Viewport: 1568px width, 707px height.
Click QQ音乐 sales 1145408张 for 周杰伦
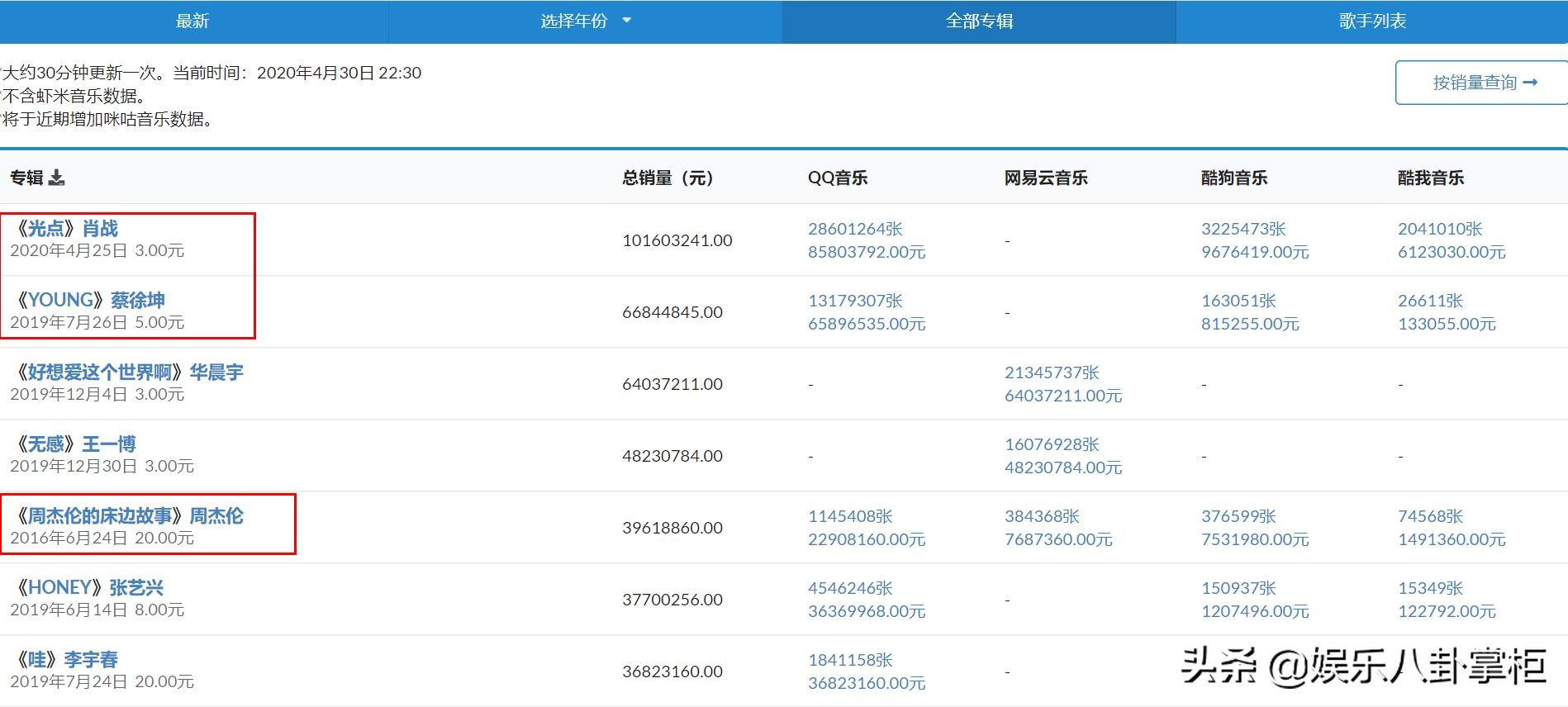850,516
